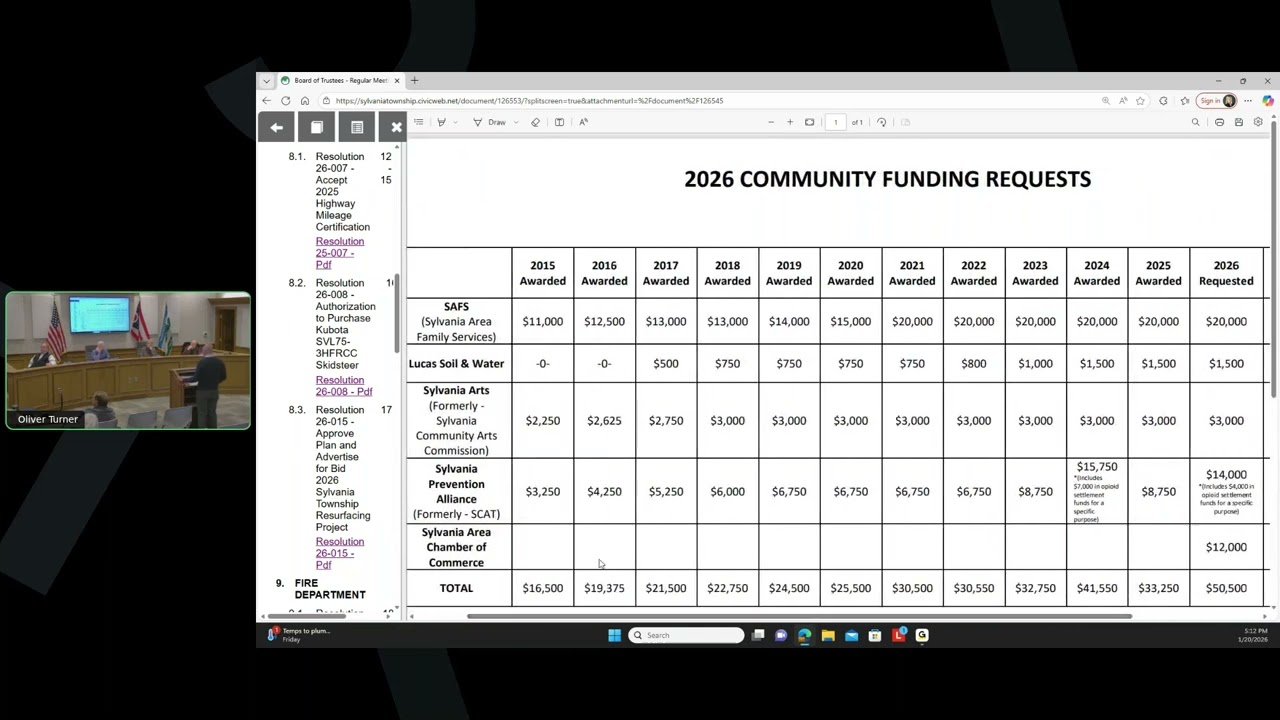Select the Draw tool in PDF toolbar
Viewport: 1280px width, 720px height.
click(x=489, y=122)
